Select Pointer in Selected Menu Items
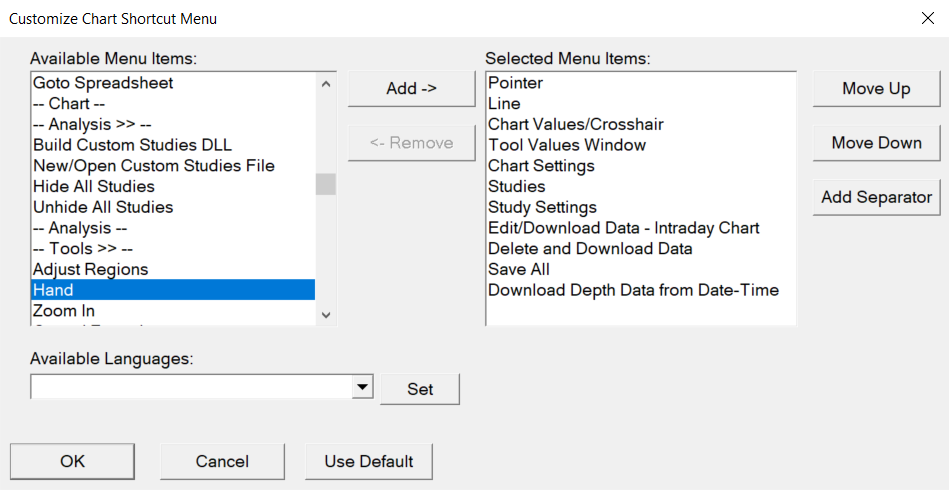 point(515,83)
